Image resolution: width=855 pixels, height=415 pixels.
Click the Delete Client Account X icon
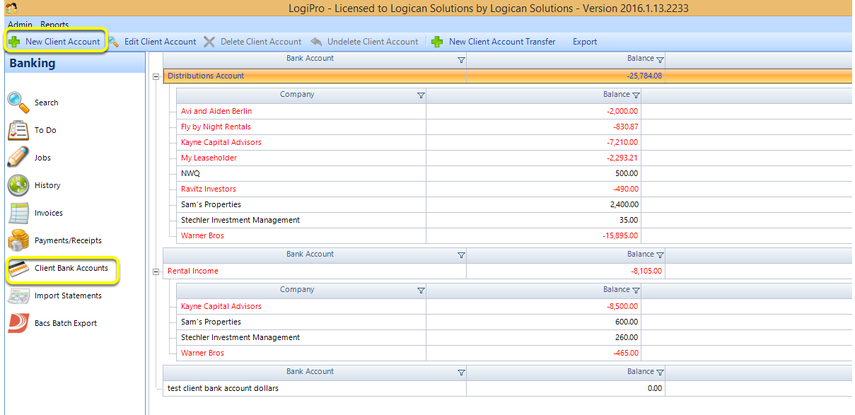tap(209, 42)
